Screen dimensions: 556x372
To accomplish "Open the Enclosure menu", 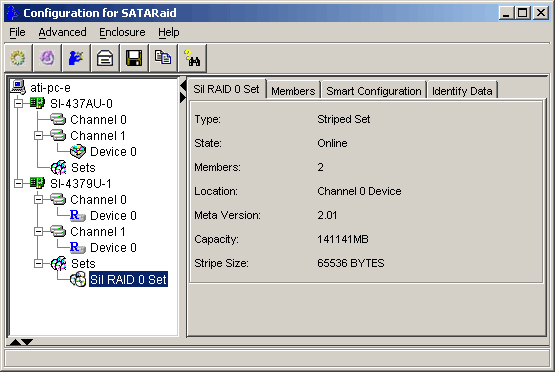I will click(122, 32).
